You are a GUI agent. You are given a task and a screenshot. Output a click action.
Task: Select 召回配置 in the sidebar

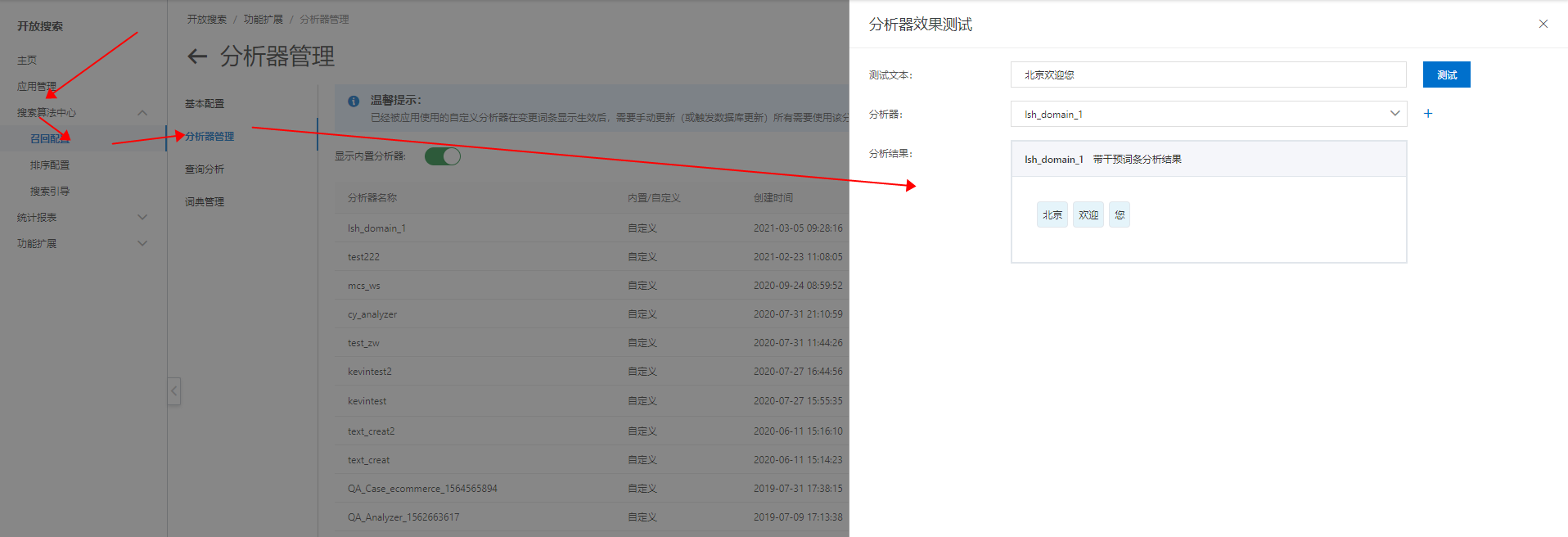pyautogui.click(x=50, y=139)
